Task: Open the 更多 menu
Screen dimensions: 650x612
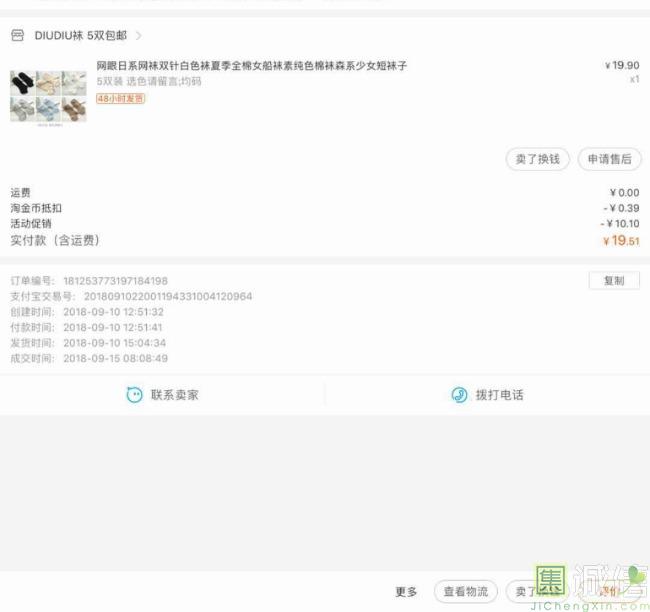Action: coord(406,592)
